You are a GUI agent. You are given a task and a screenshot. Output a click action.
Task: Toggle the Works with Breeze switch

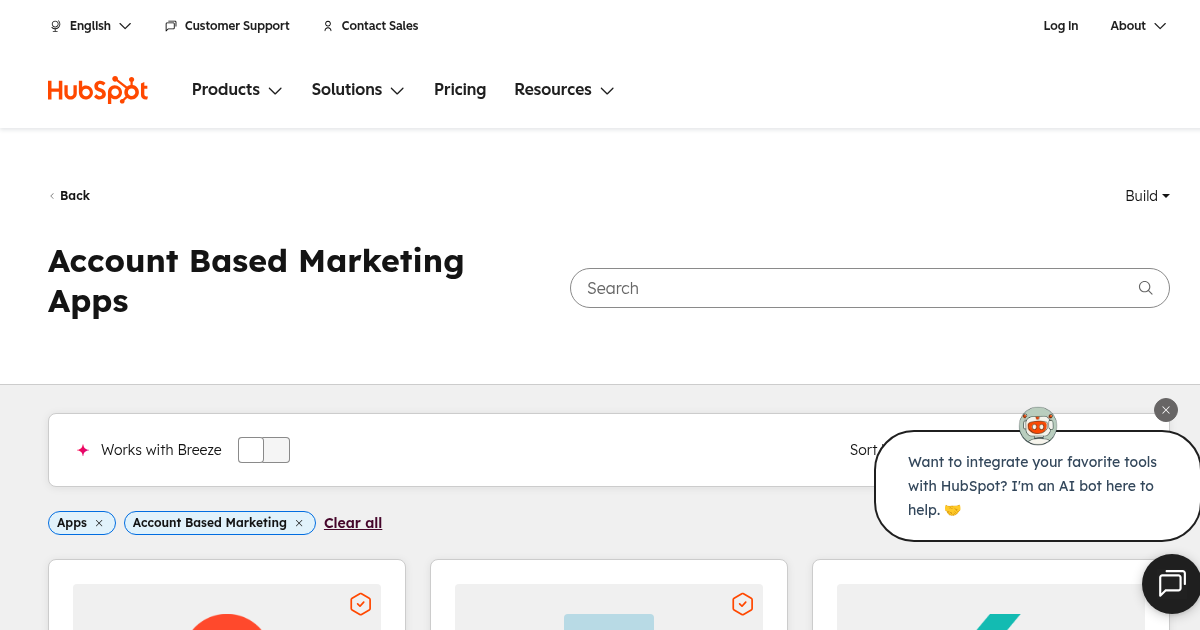[x=264, y=450]
